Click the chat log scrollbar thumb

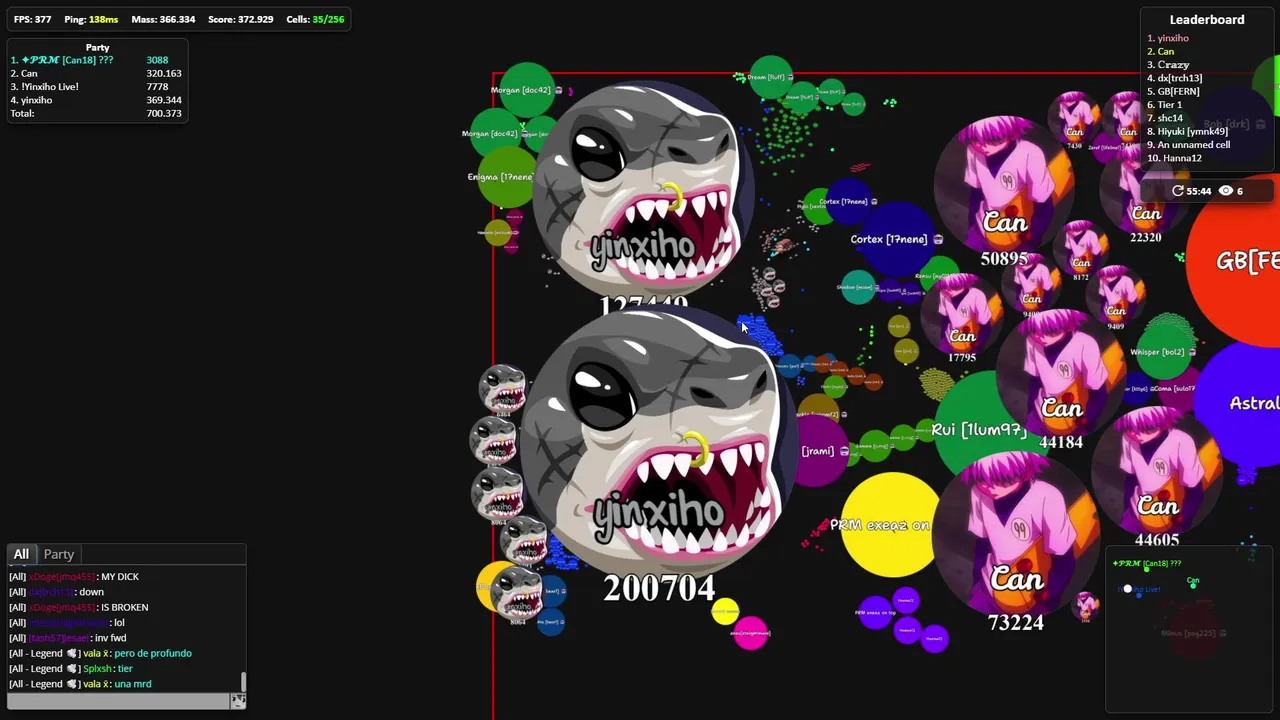point(243,682)
